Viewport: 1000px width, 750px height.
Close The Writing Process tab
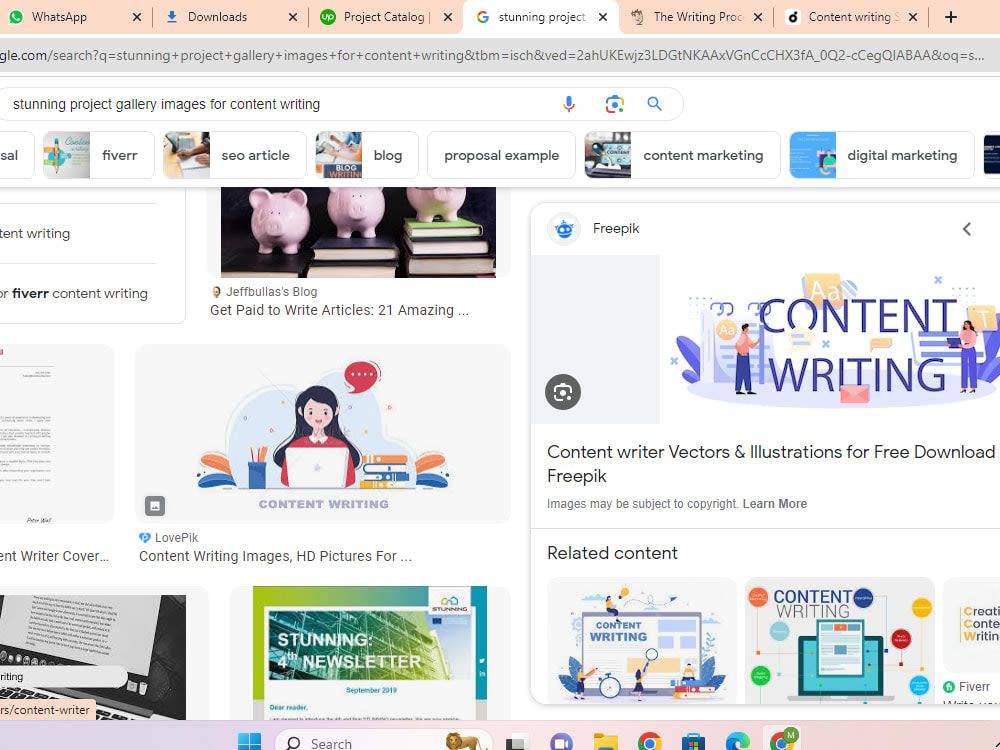758,17
